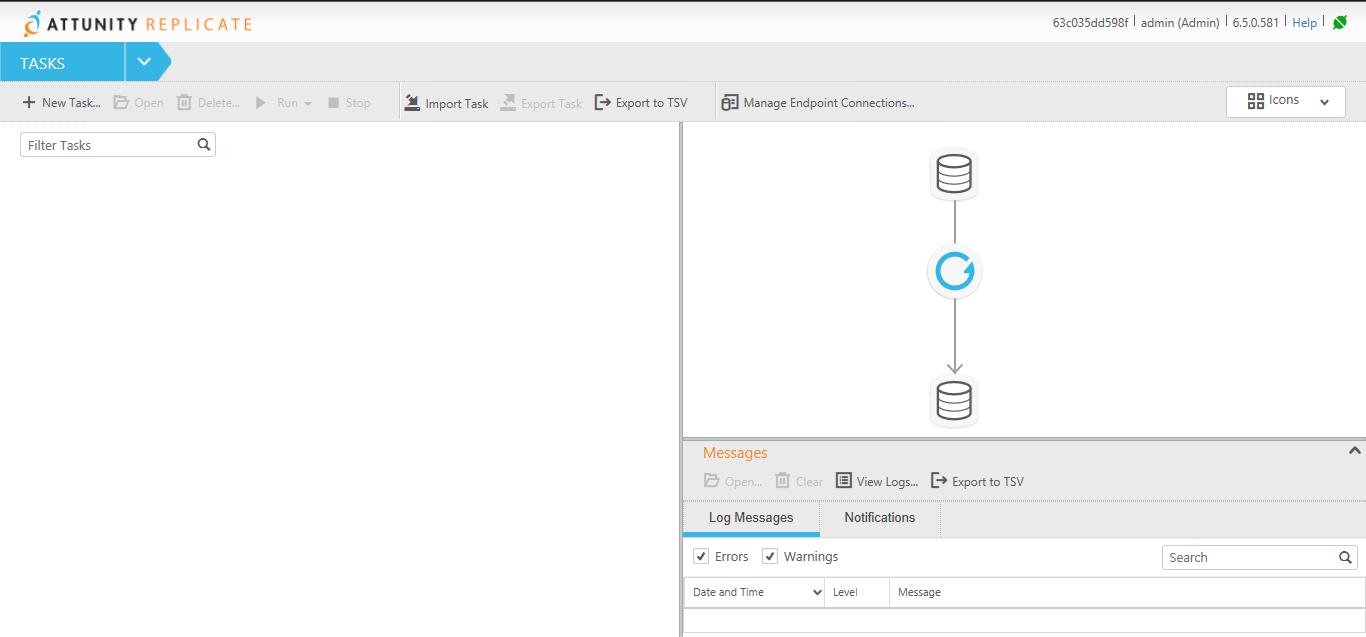The image size is (1366, 637).
Task: Disable the Warnings filter
Action: tap(770, 555)
